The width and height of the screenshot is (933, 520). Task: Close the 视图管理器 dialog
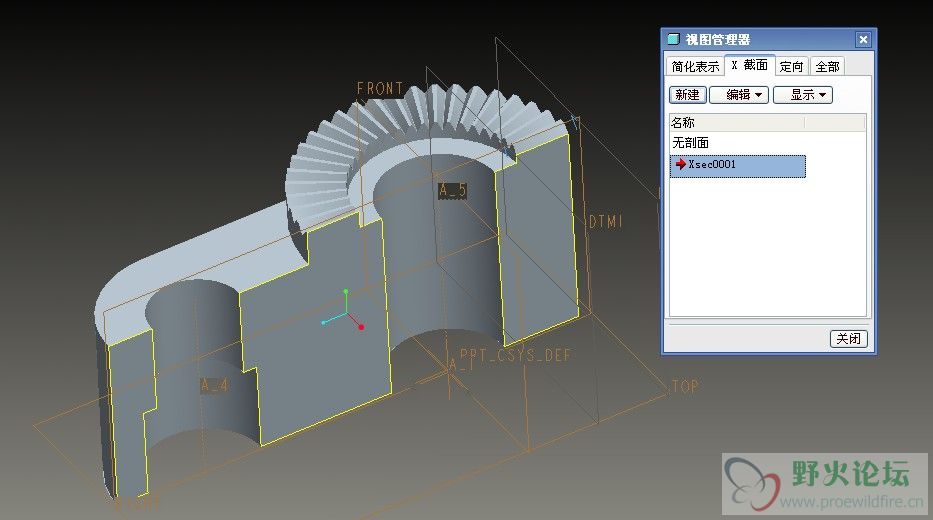863,39
